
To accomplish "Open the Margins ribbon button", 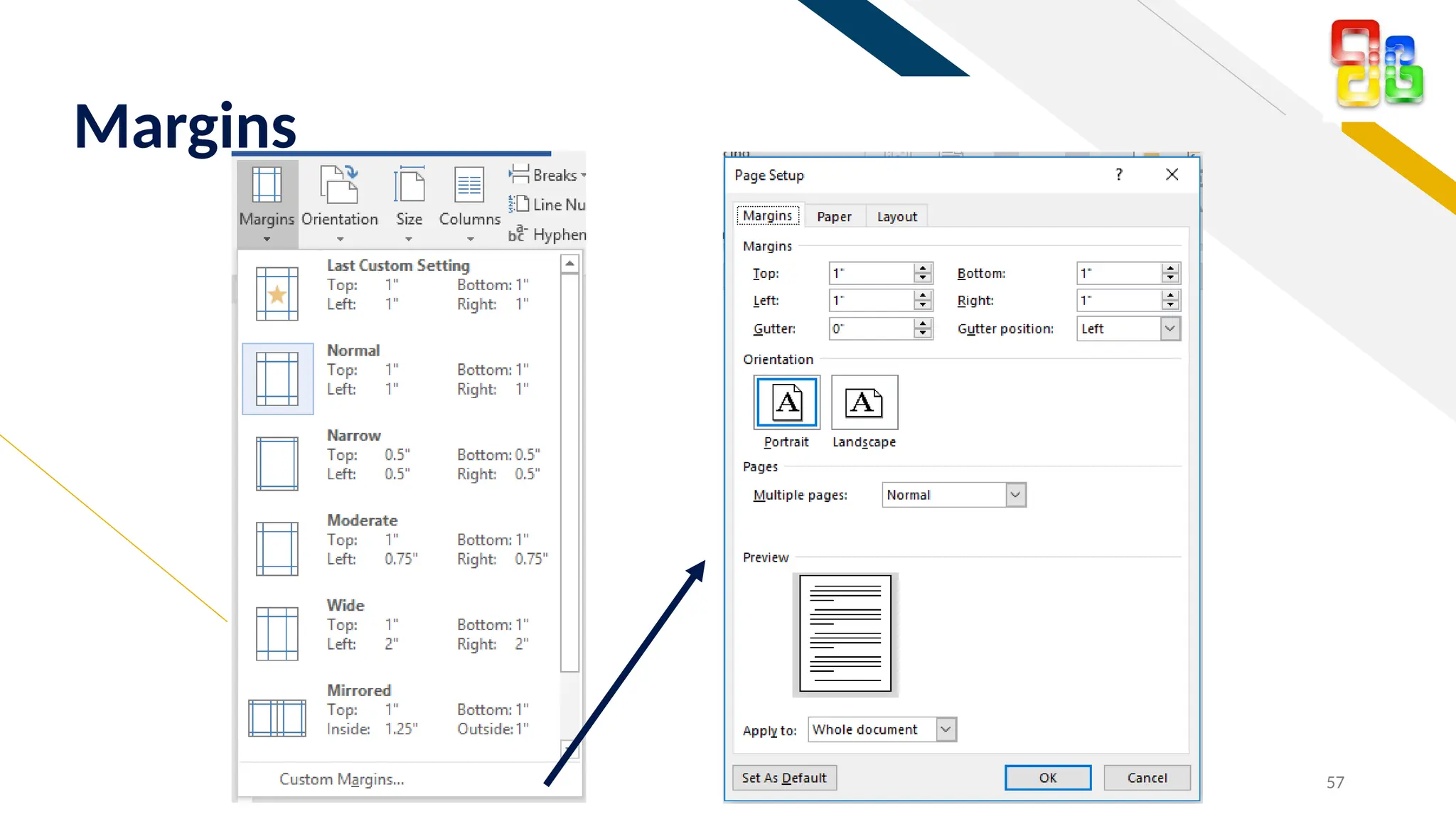I will 267,202.
